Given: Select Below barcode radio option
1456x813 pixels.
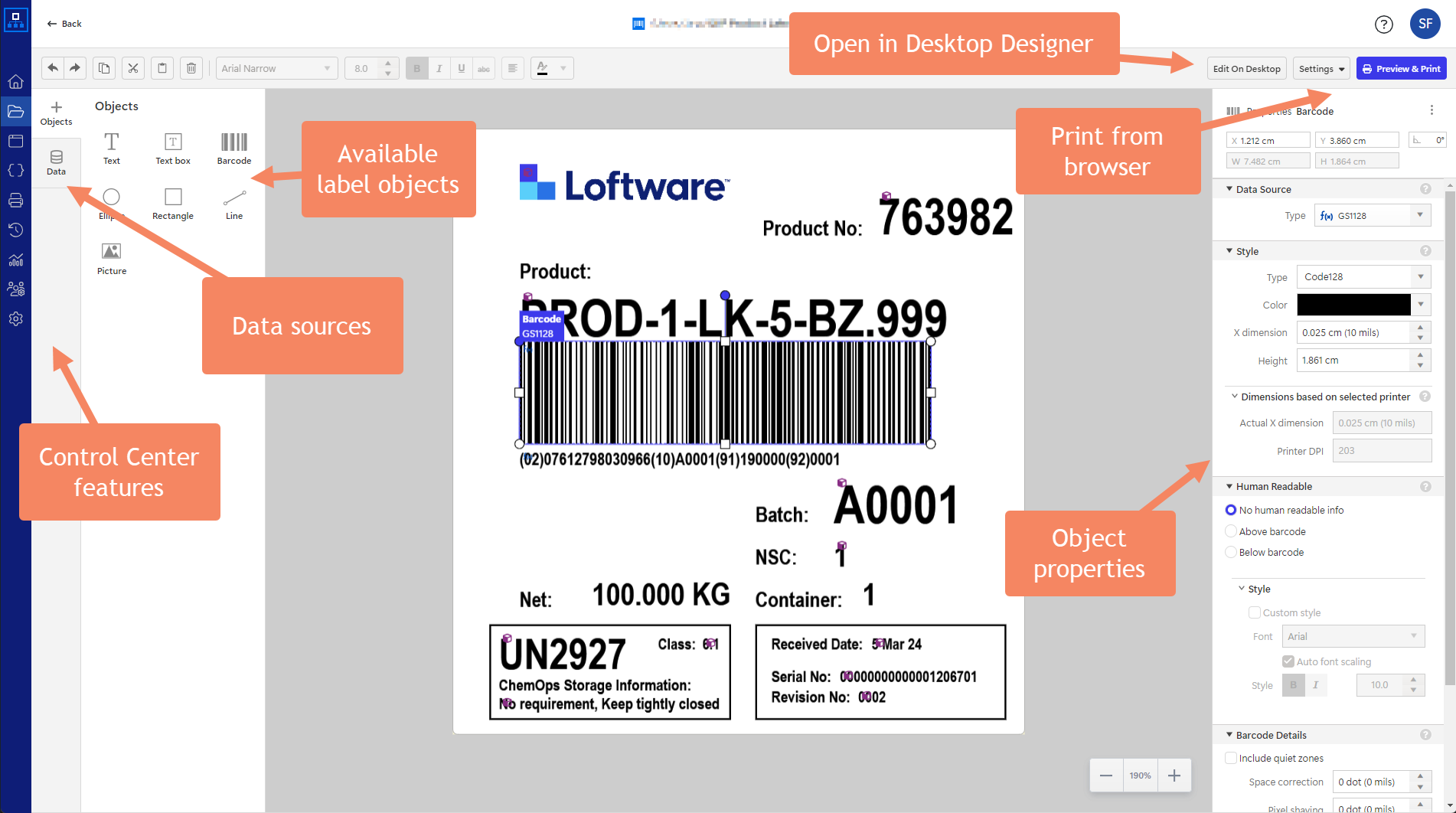Looking at the screenshot, I should [1231, 552].
